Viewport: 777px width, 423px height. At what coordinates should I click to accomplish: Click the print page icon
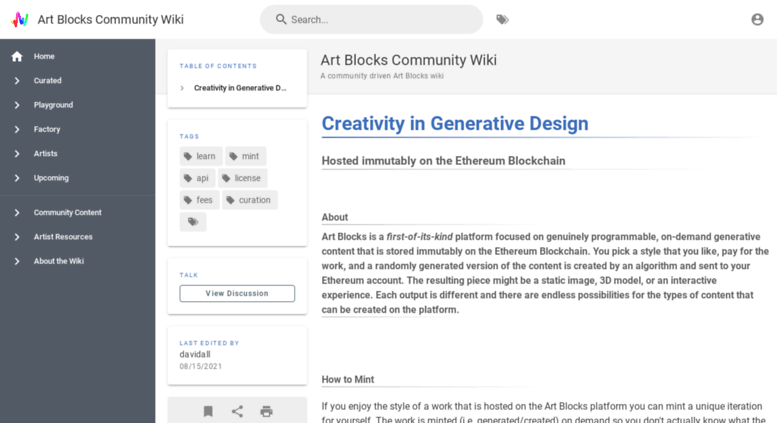pyautogui.click(x=267, y=411)
